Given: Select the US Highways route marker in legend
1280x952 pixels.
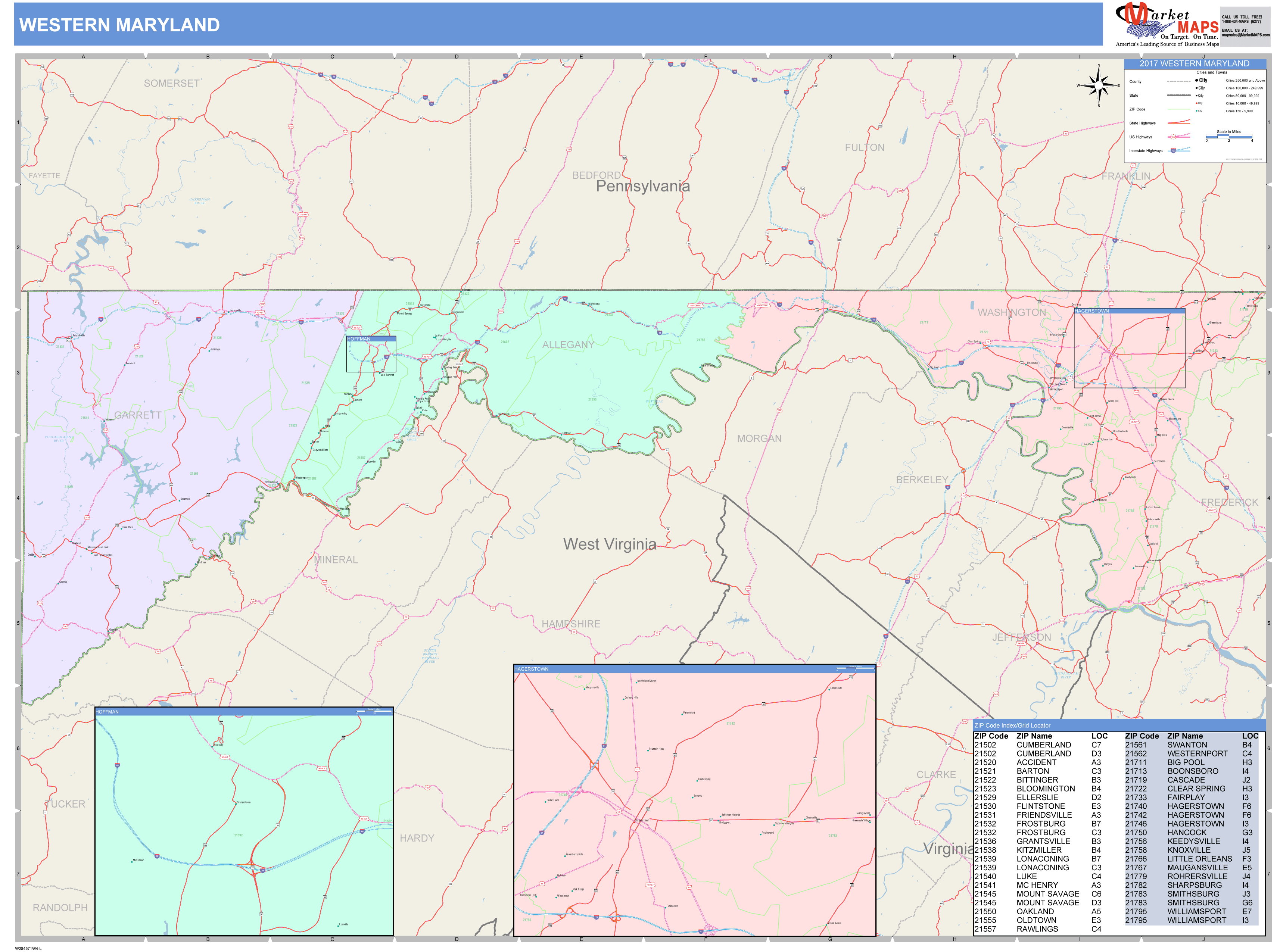Looking at the screenshot, I should (1174, 137).
